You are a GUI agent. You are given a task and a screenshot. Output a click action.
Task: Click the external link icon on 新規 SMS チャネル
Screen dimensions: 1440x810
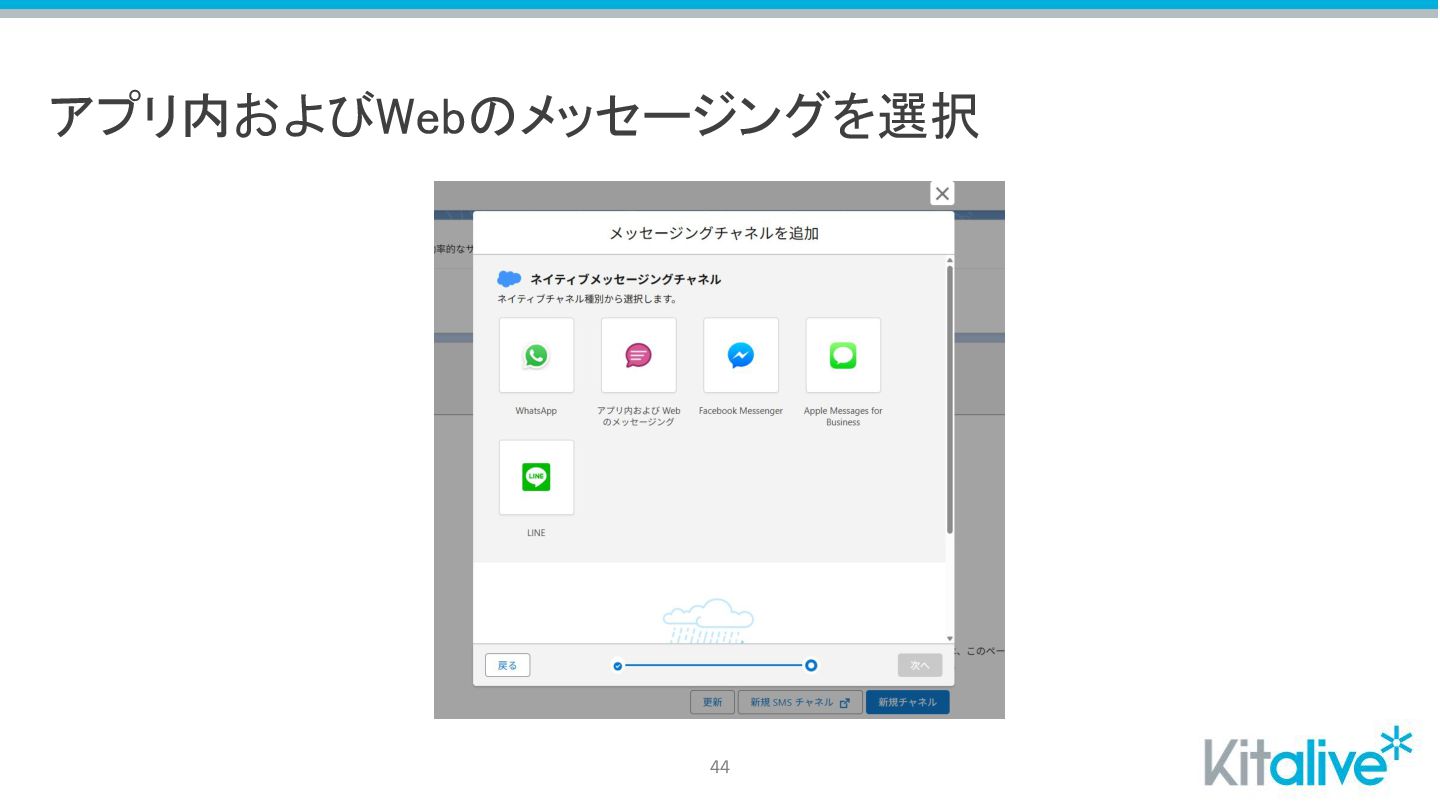(845, 703)
